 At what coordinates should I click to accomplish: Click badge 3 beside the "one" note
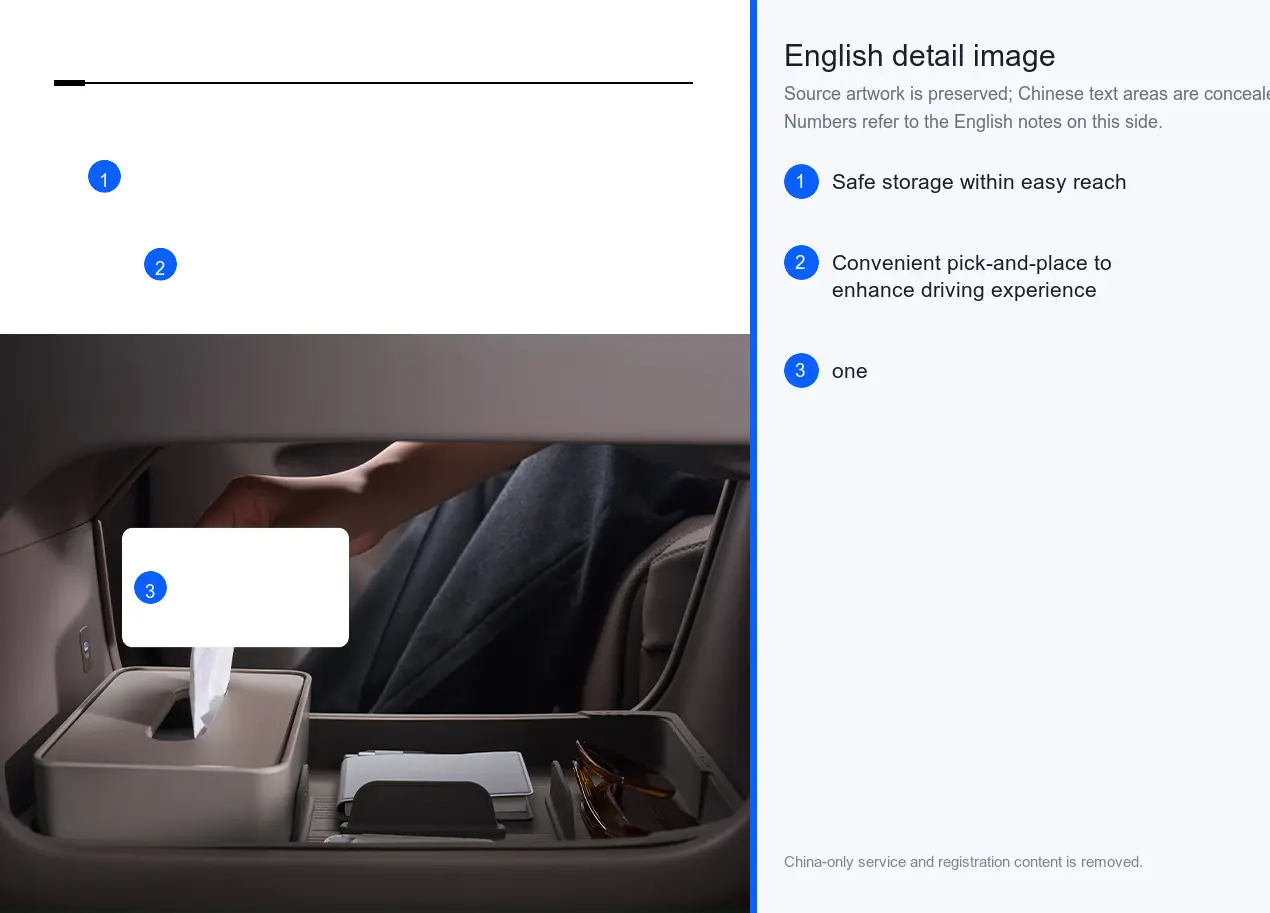coord(801,370)
